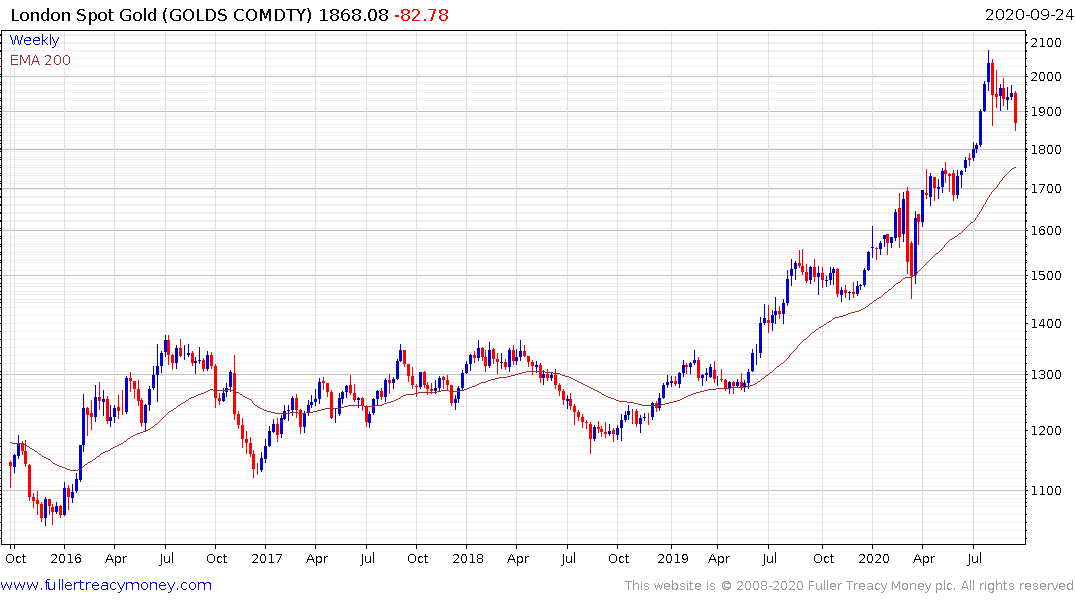The height and width of the screenshot is (600, 1075).
Task: Click the 1400 price axis label
Action: tap(1046, 324)
